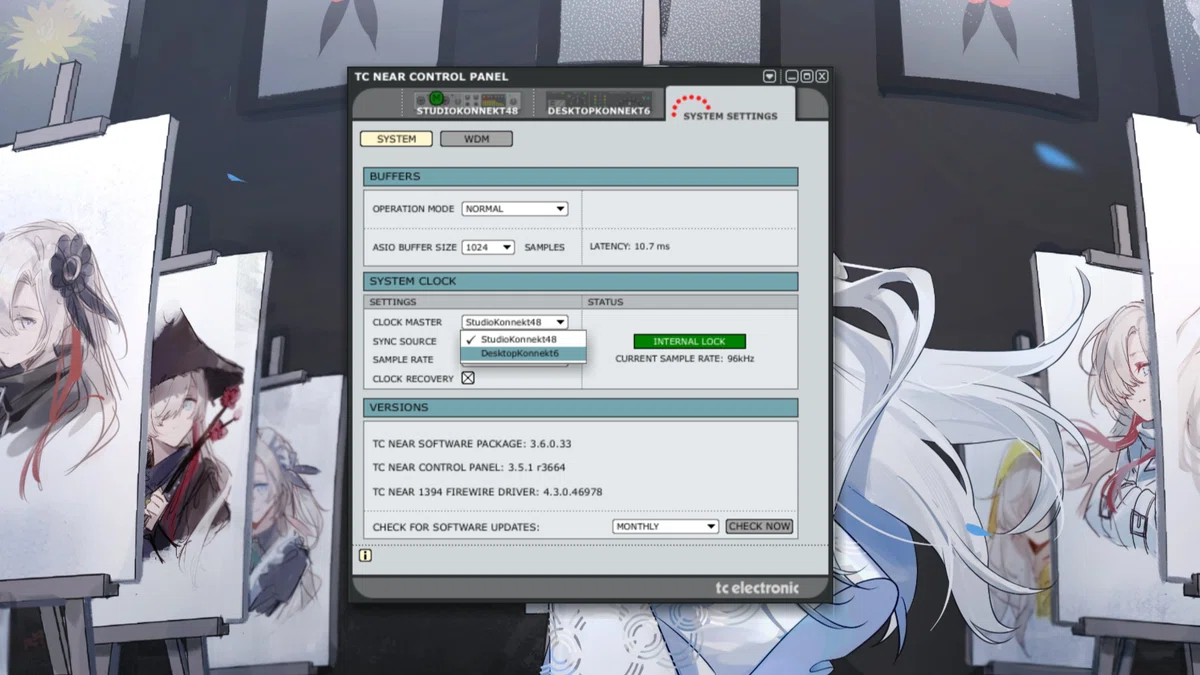1200x675 pixels.
Task: Toggle the Clock Recovery checkbox
Action: pyautogui.click(x=468, y=378)
